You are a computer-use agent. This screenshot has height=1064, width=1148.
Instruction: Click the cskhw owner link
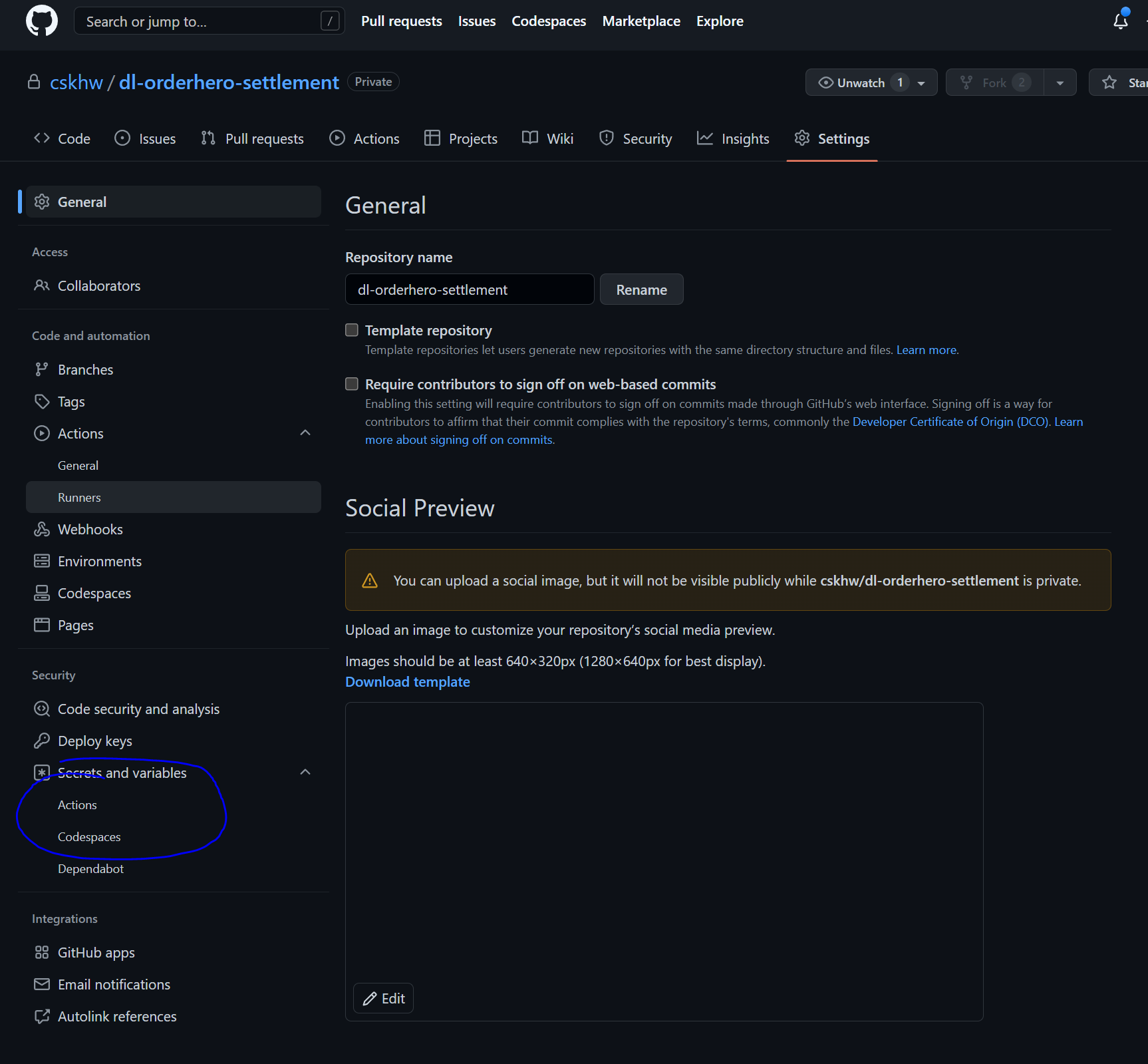coord(76,83)
